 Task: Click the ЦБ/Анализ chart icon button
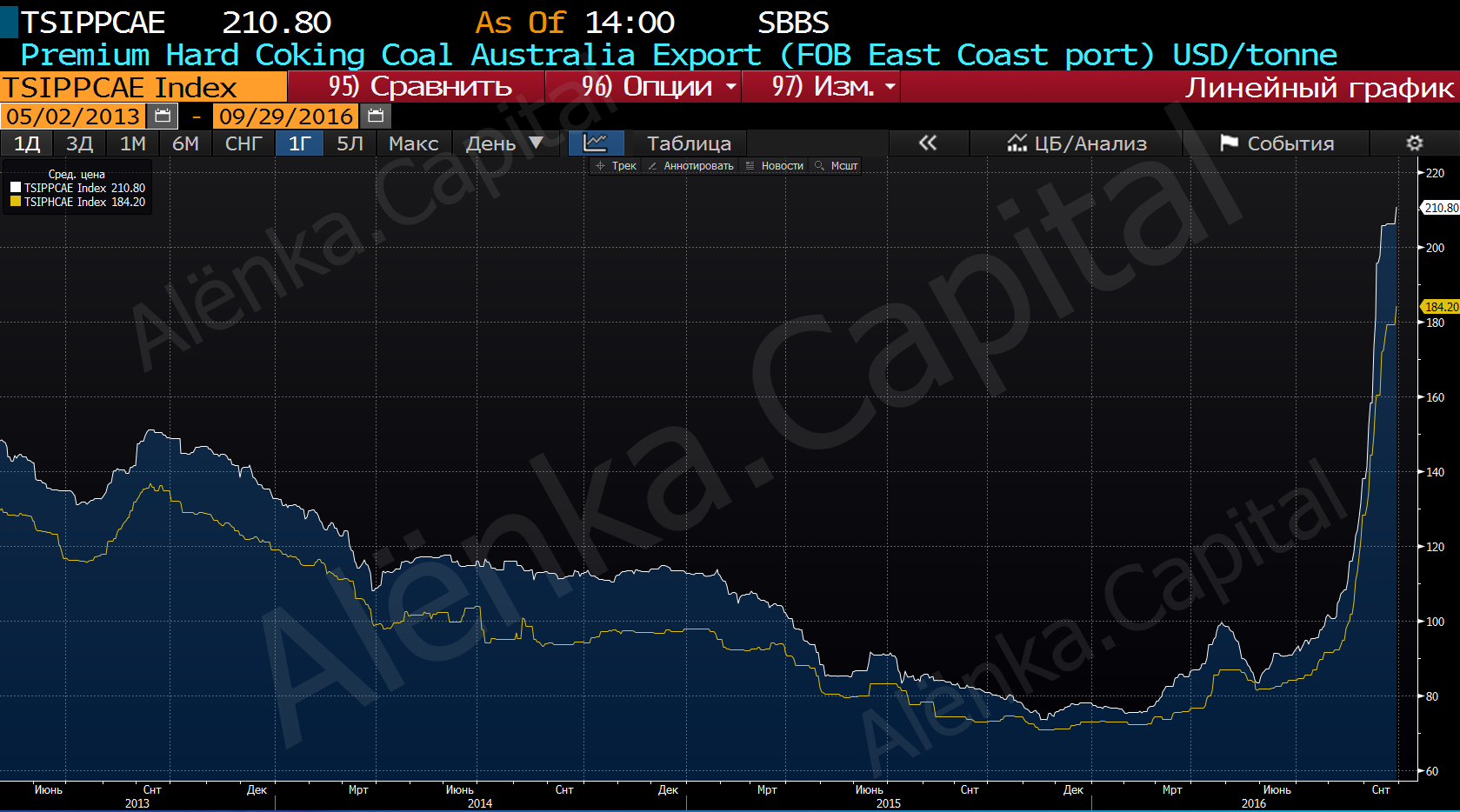pyautogui.click(x=1077, y=143)
